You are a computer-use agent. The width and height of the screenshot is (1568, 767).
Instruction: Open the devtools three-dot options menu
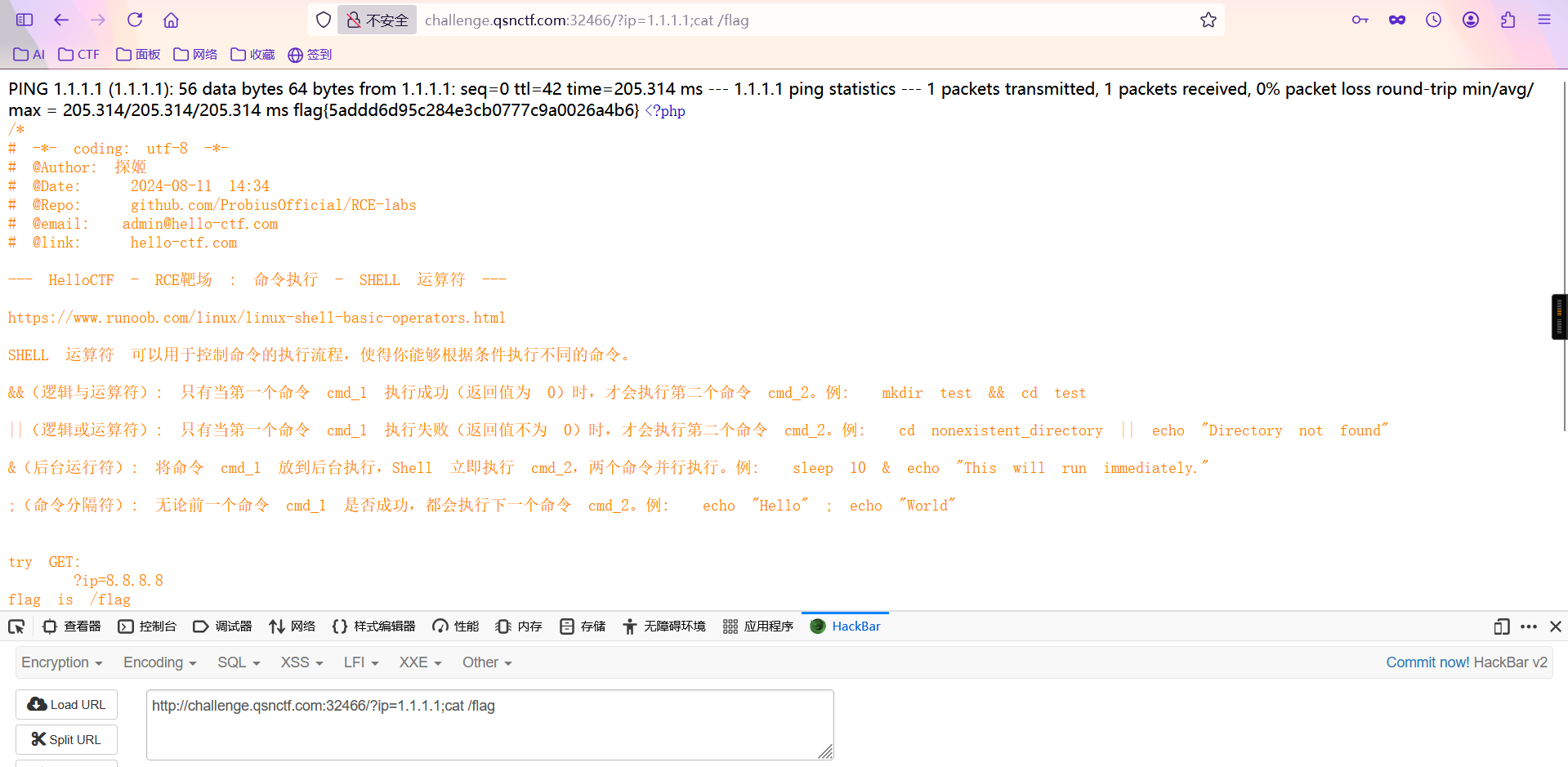[1529, 626]
